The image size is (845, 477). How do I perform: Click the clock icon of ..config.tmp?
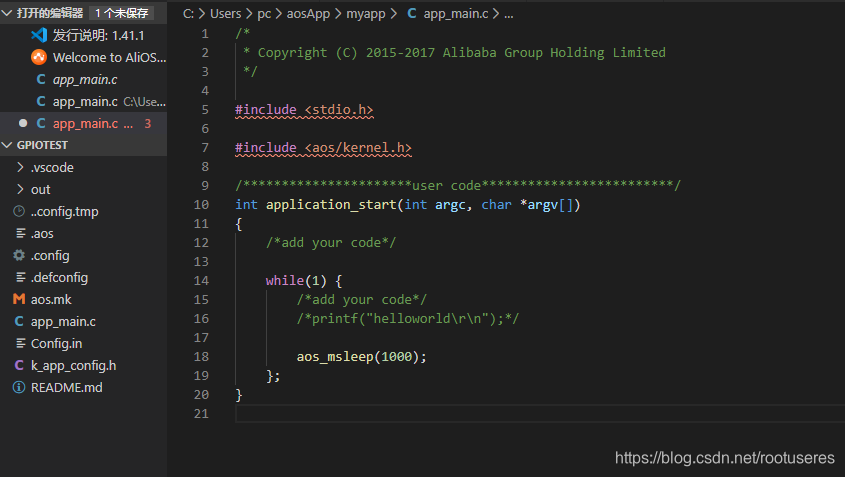pyautogui.click(x=19, y=211)
